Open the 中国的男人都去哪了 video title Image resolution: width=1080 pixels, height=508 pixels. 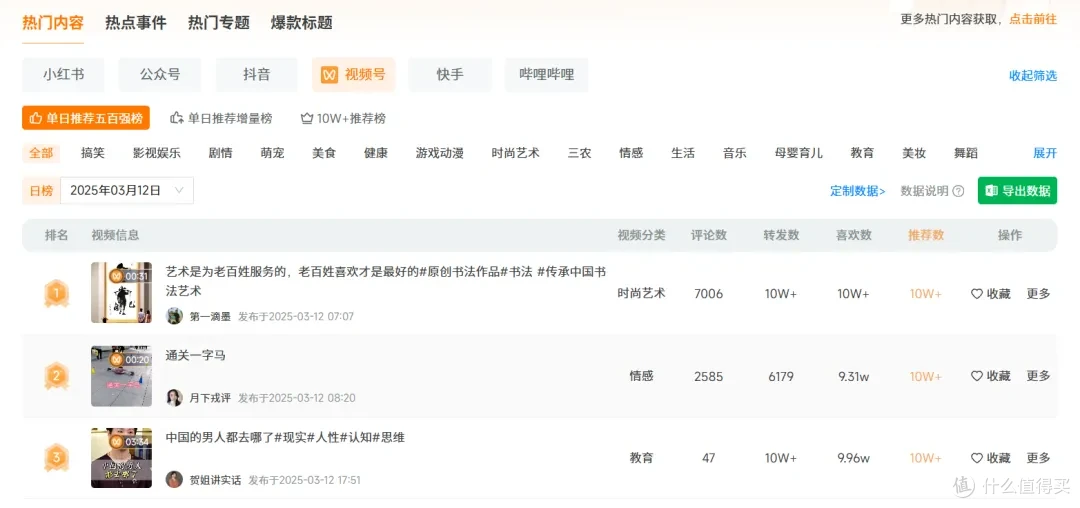(285, 437)
